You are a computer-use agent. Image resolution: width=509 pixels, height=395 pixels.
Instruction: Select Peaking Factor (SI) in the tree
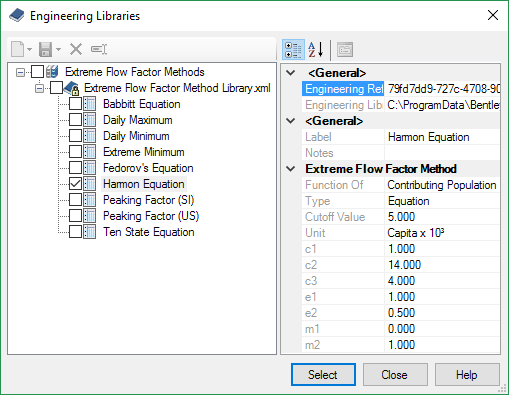148,200
